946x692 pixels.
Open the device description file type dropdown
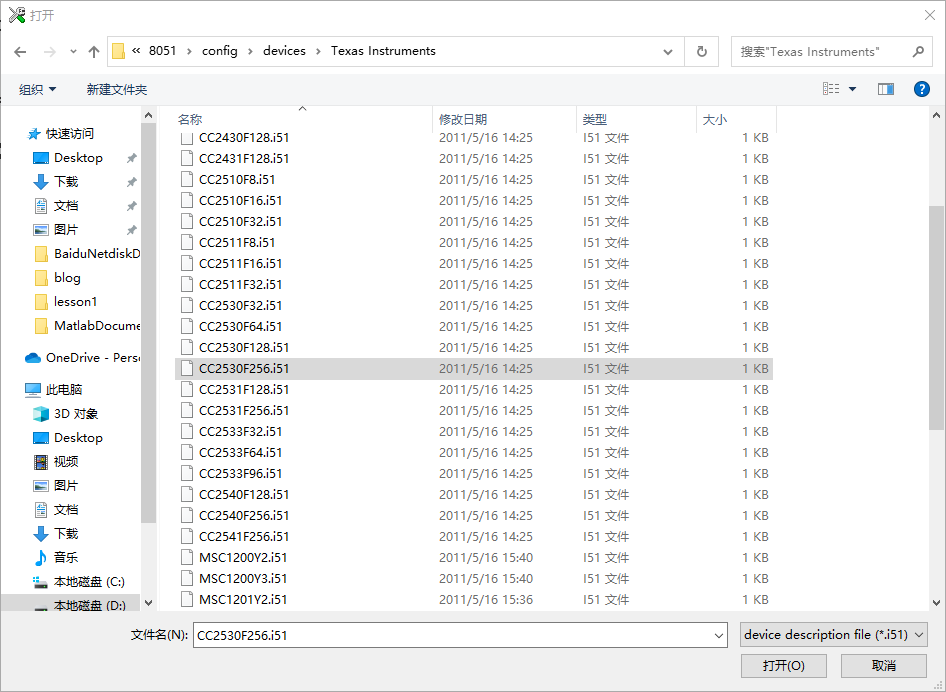coord(834,635)
